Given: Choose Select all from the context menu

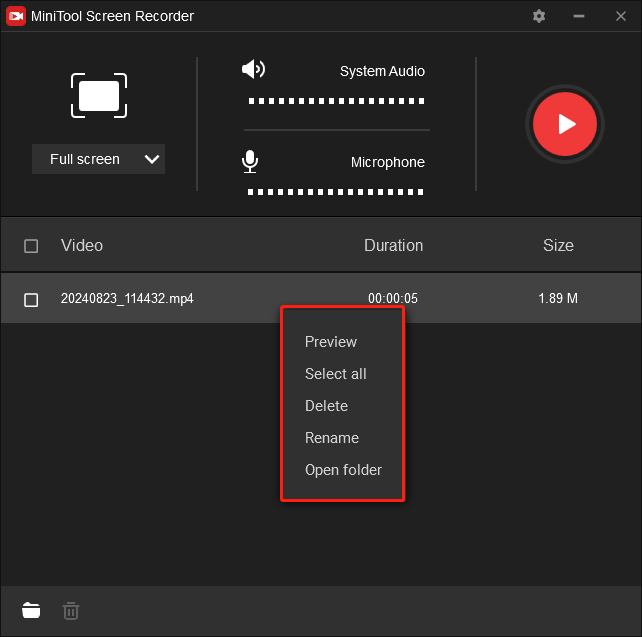Looking at the screenshot, I should point(335,374).
